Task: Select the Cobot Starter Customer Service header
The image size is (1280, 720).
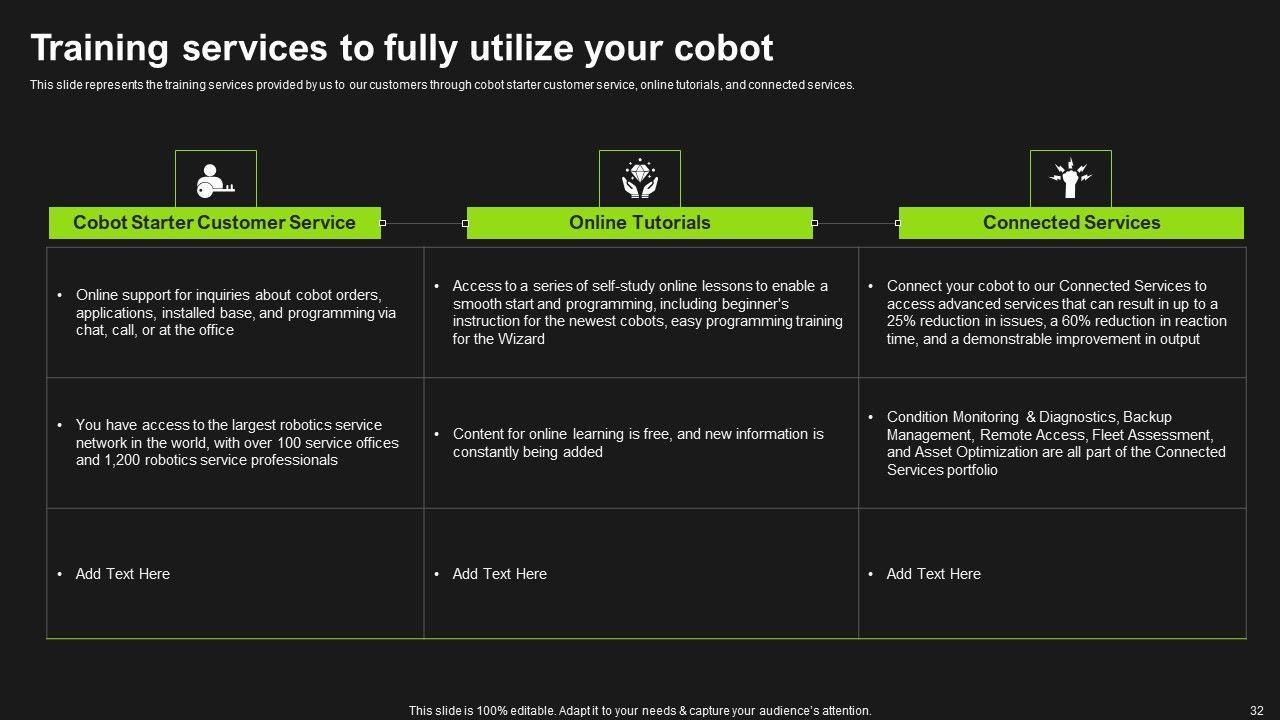Action: [215, 223]
